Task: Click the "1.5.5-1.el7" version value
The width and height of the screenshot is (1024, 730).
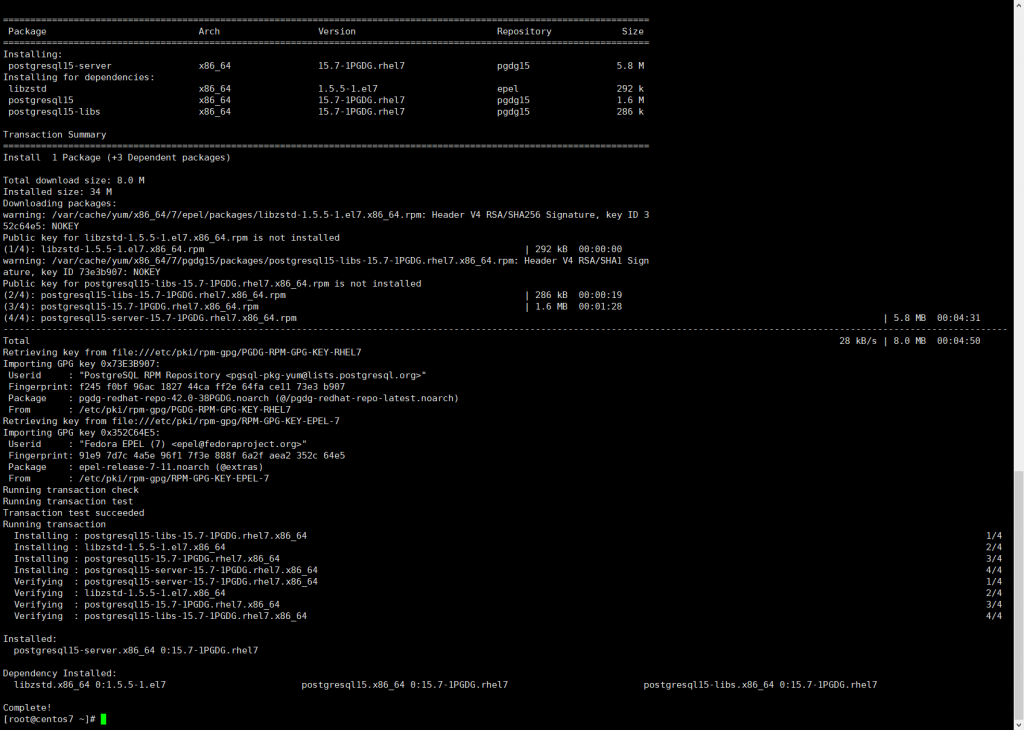Action: click(347, 89)
